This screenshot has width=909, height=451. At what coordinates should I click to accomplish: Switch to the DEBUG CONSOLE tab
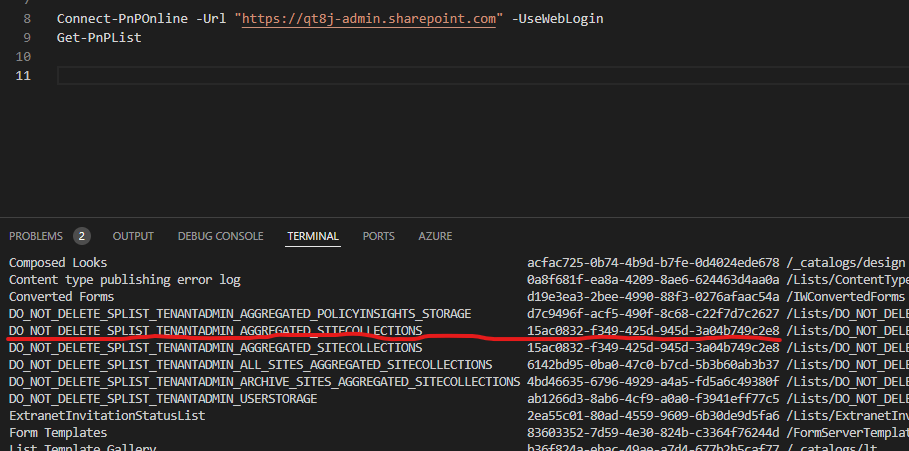coord(220,236)
